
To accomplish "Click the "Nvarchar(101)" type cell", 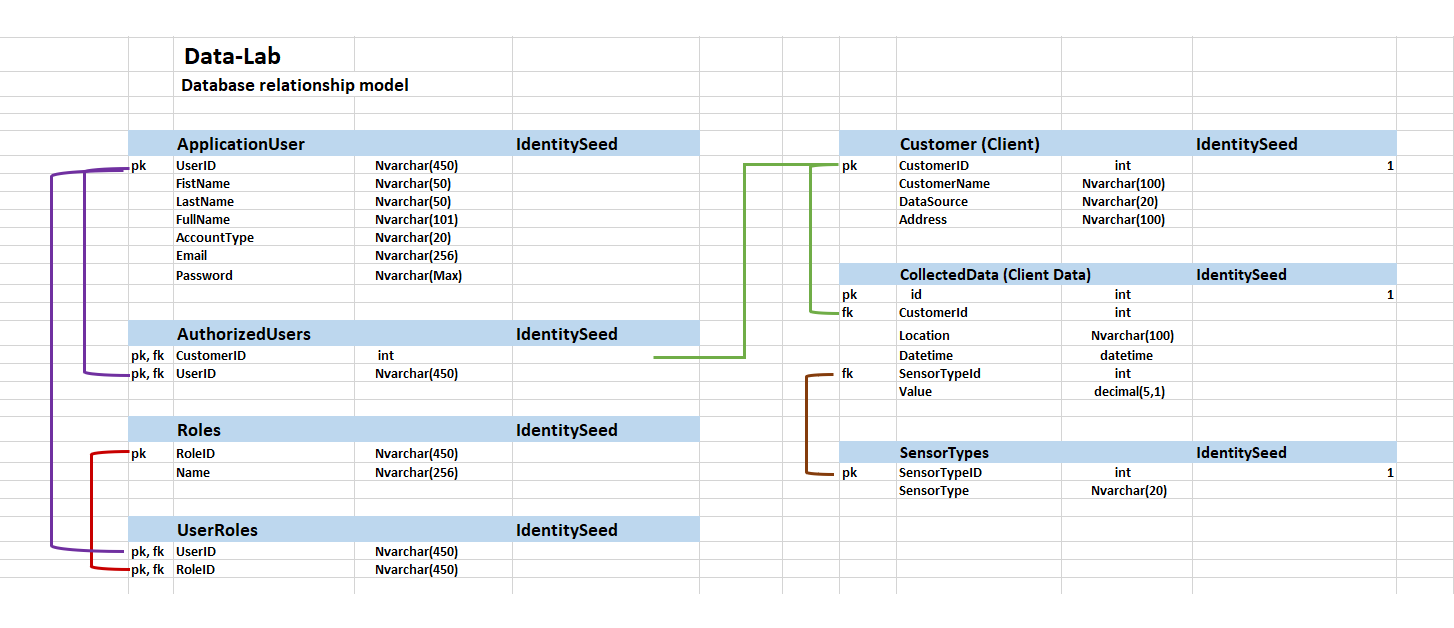I will point(417,220).
